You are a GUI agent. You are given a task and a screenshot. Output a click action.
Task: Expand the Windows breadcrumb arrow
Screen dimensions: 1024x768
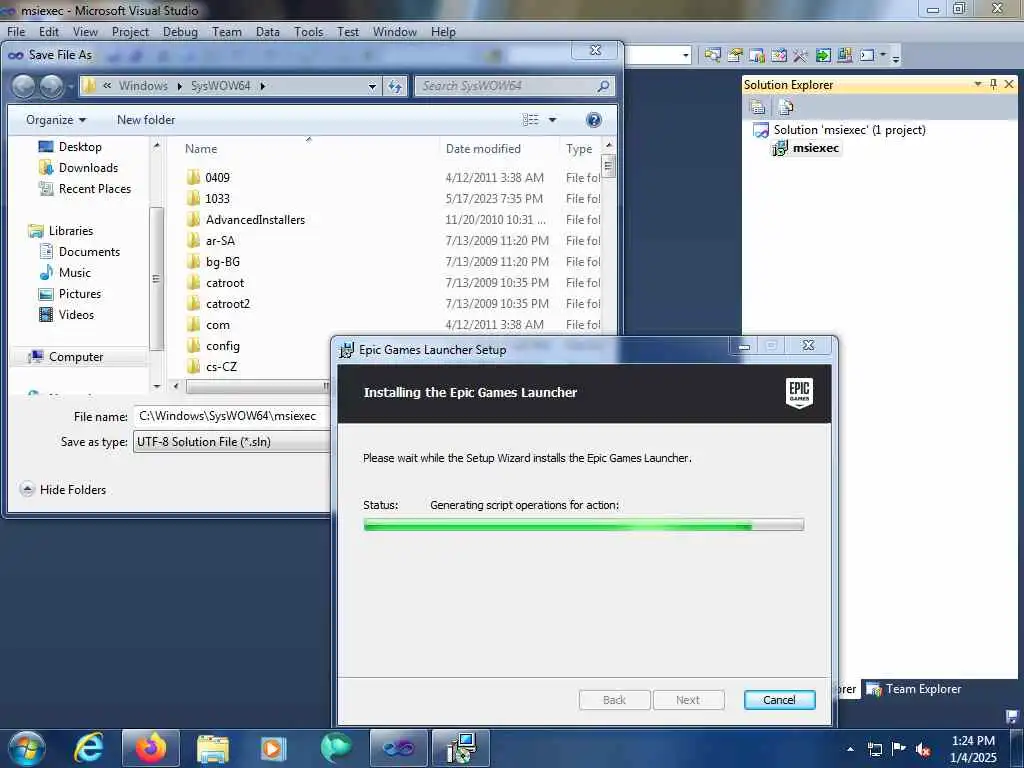180,86
